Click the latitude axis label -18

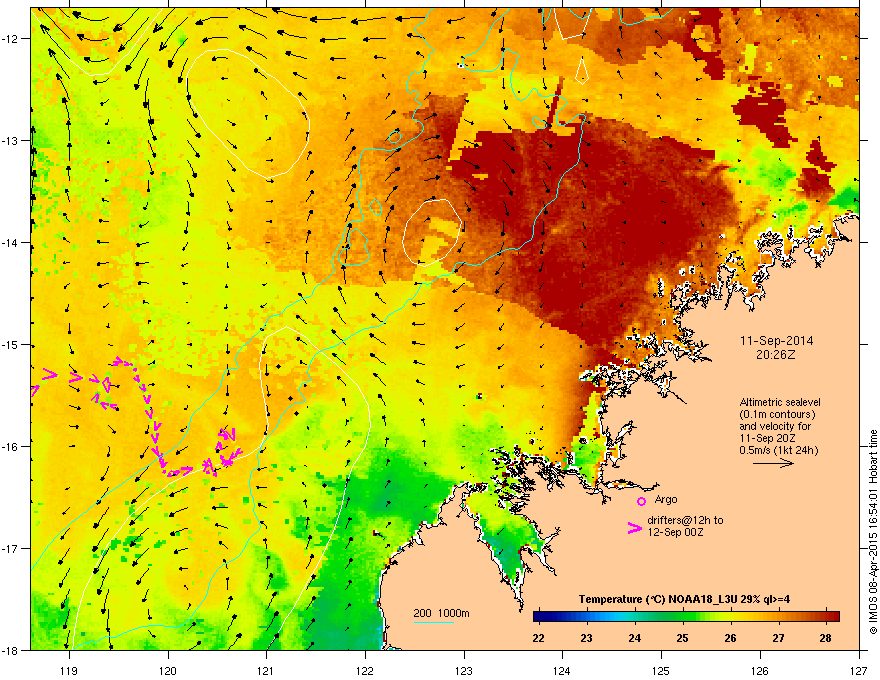(10, 650)
